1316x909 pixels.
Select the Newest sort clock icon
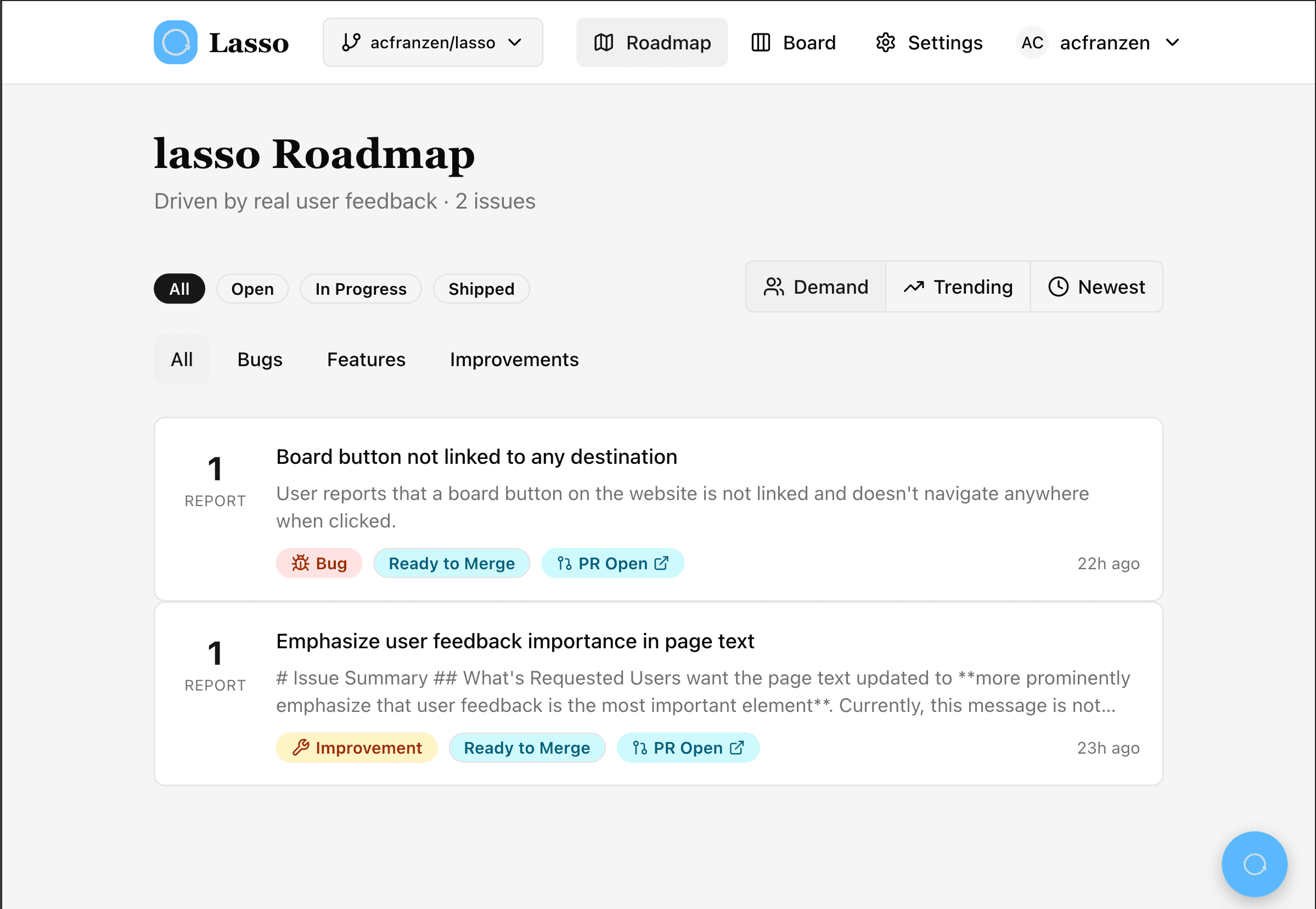click(x=1059, y=287)
